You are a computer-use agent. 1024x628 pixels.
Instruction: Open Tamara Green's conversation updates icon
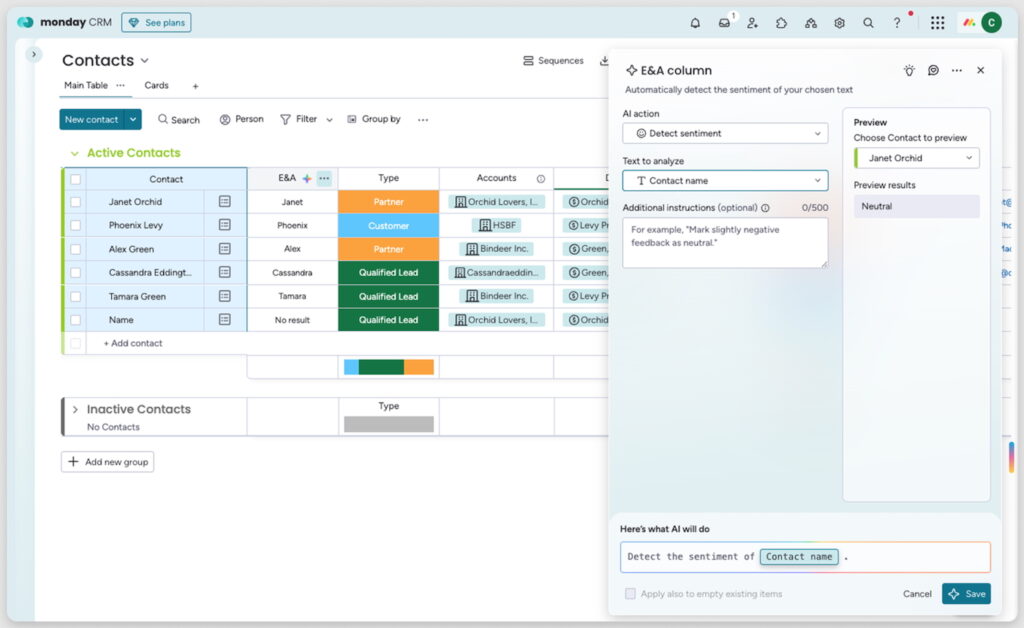225,296
